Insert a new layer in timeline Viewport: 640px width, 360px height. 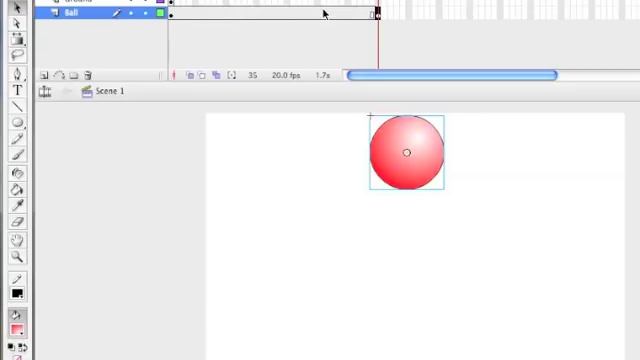[44, 75]
